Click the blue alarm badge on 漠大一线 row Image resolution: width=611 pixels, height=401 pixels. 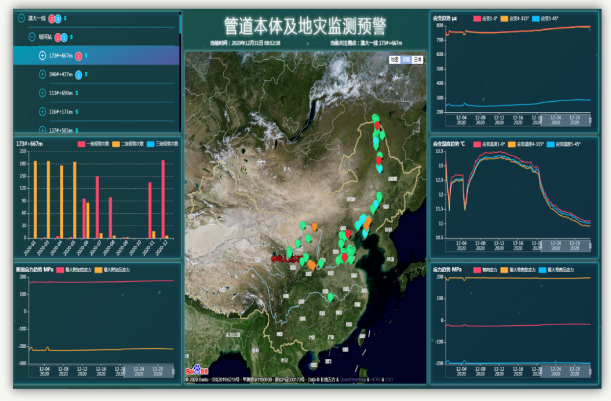click(x=58, y=18)
